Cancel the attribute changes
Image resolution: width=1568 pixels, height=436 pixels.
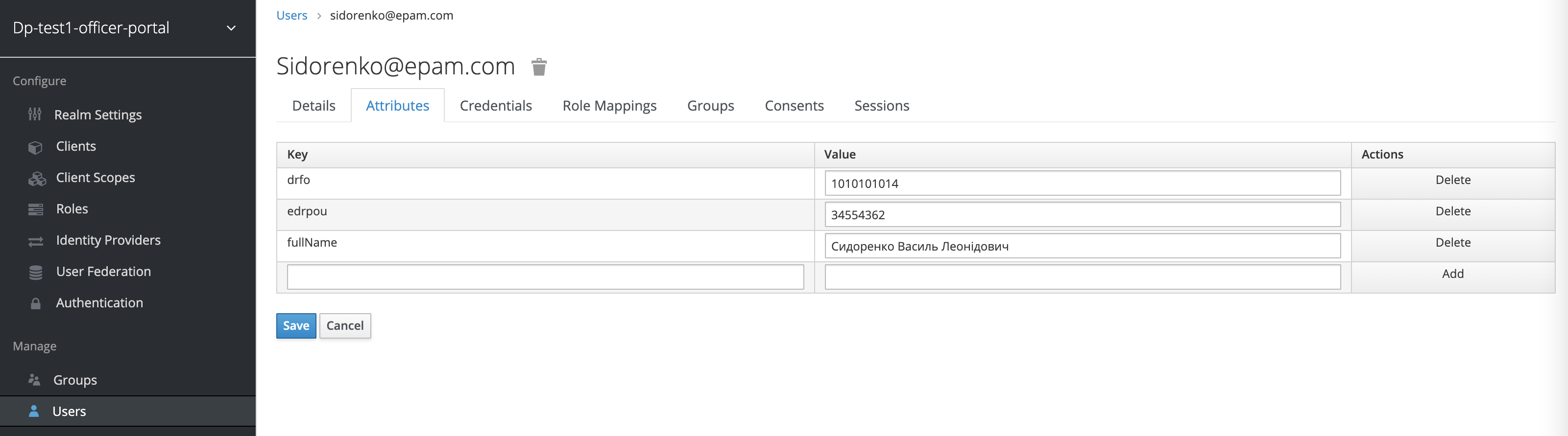click(x=345, y=326)
